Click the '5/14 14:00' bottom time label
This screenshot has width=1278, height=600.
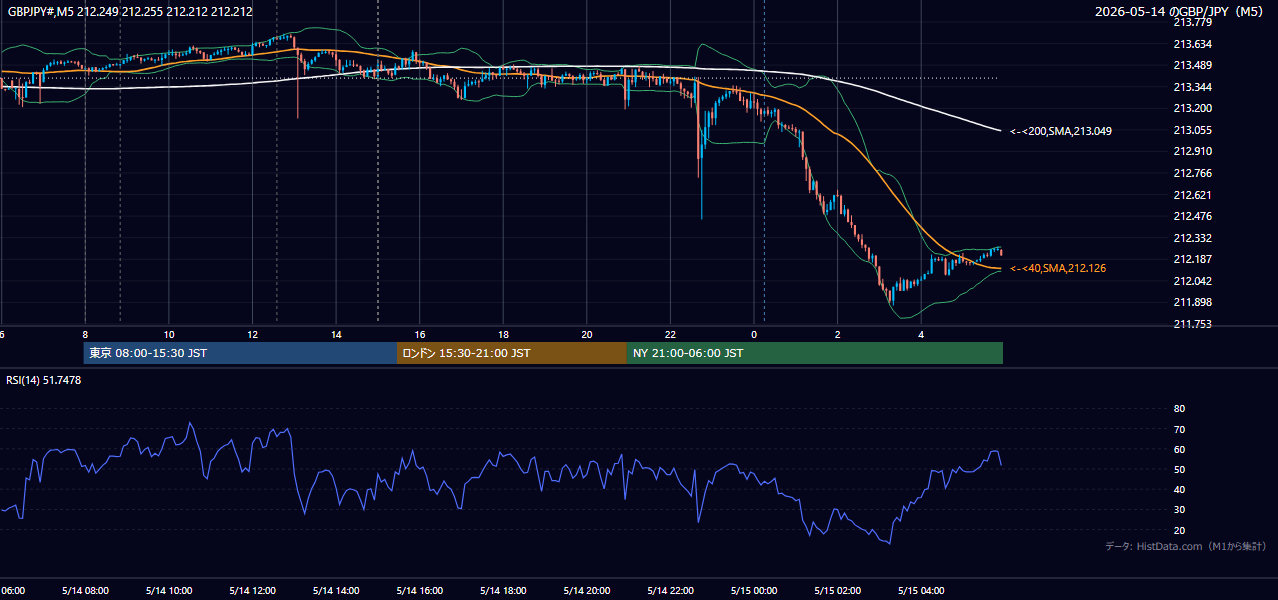[x=336, y=591]
